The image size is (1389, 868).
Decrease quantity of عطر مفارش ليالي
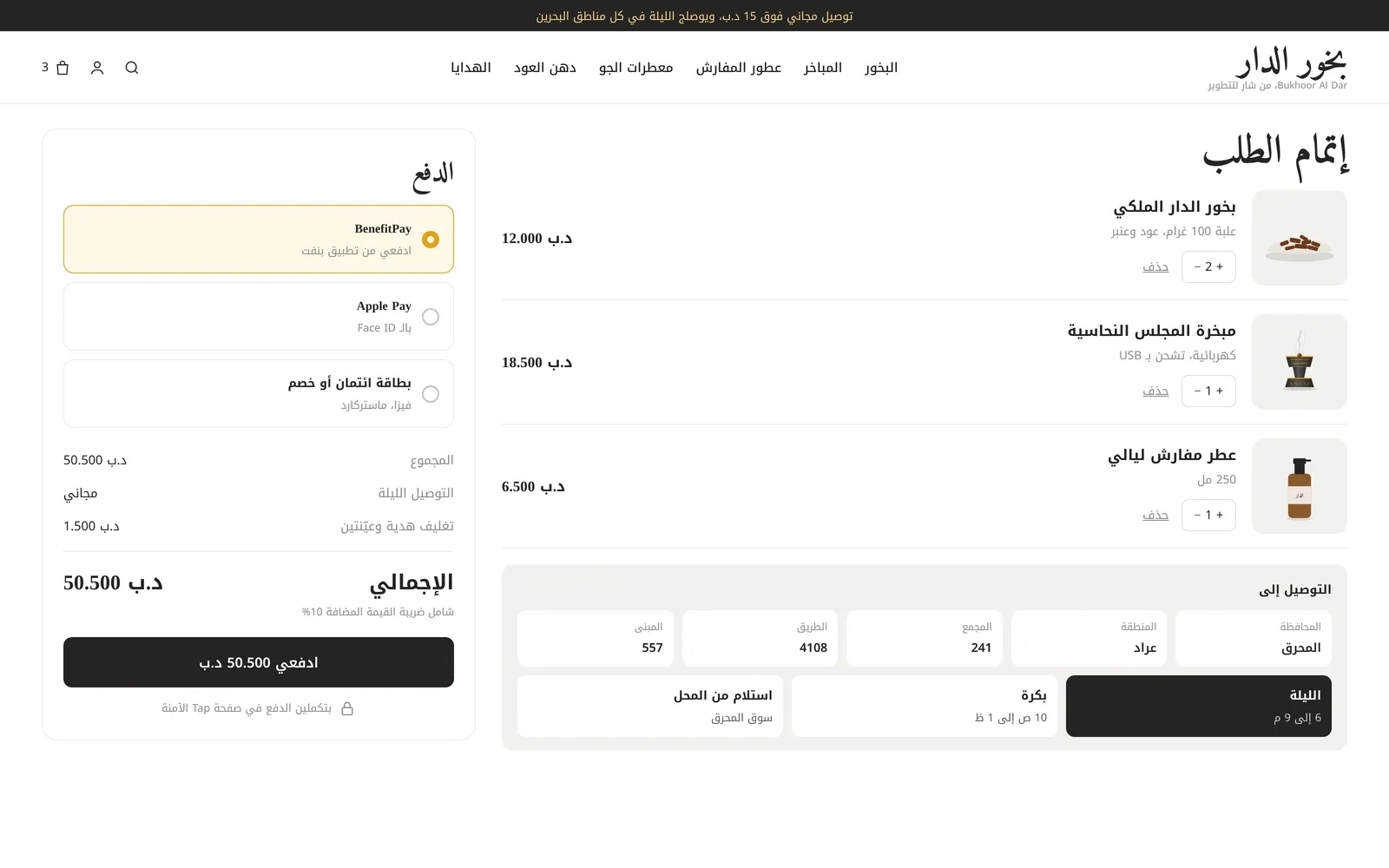(1197, 515)
